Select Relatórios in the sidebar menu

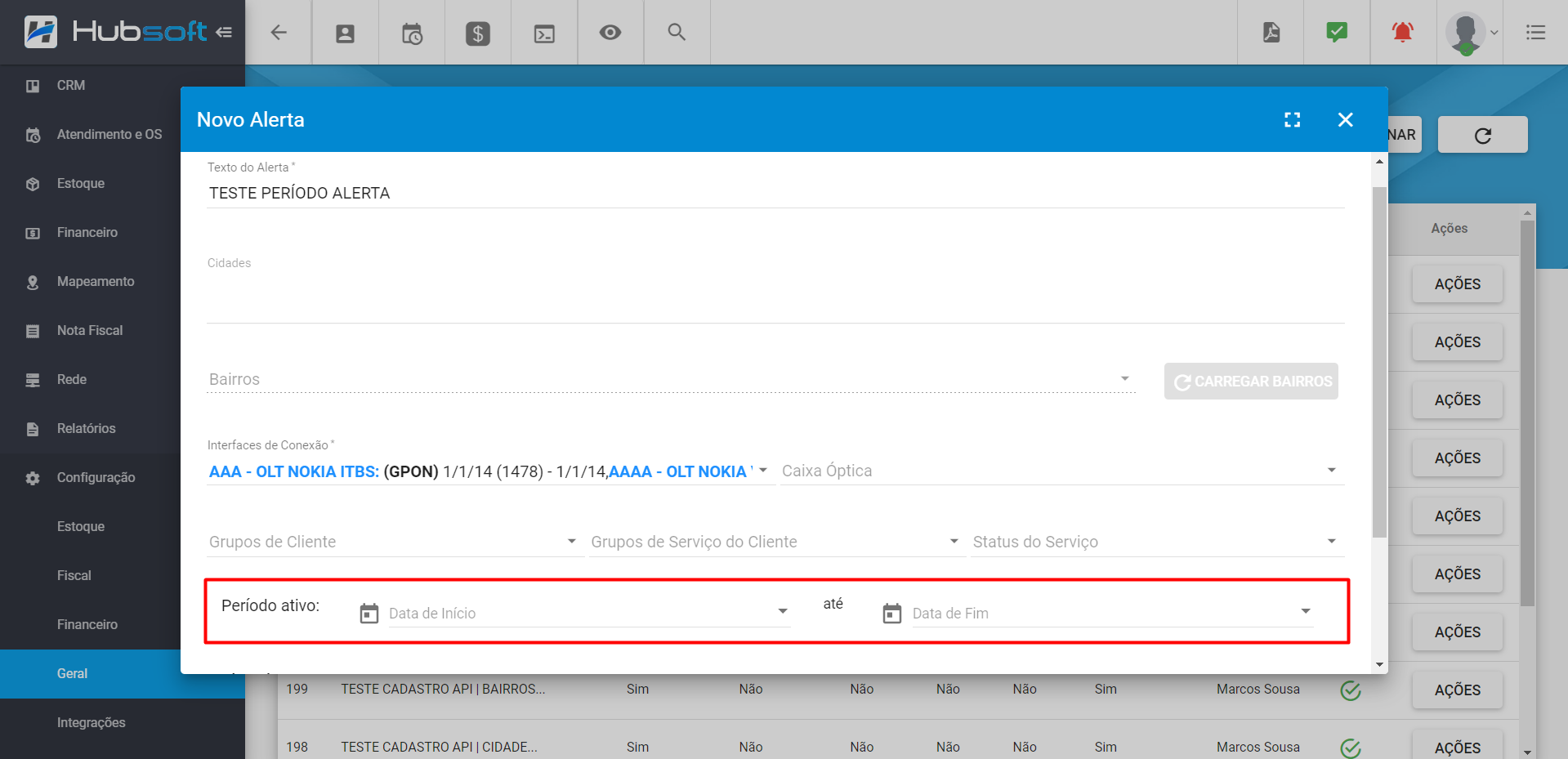pyautogui.click(x=86, y=429)
